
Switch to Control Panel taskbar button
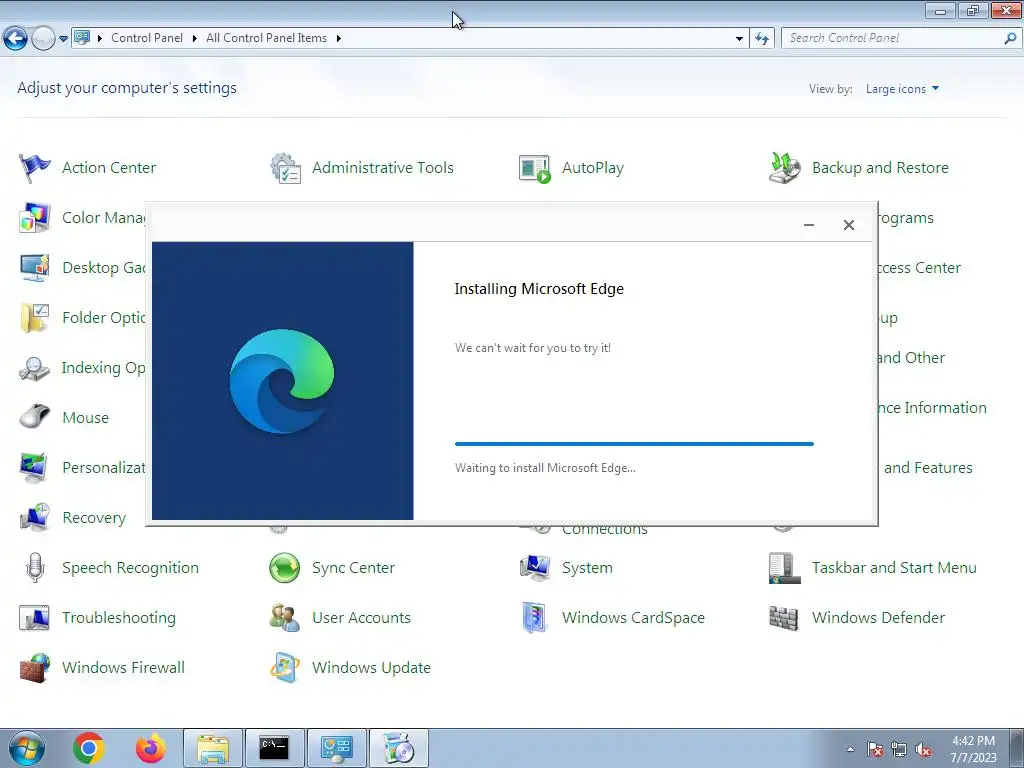point(337,748)
